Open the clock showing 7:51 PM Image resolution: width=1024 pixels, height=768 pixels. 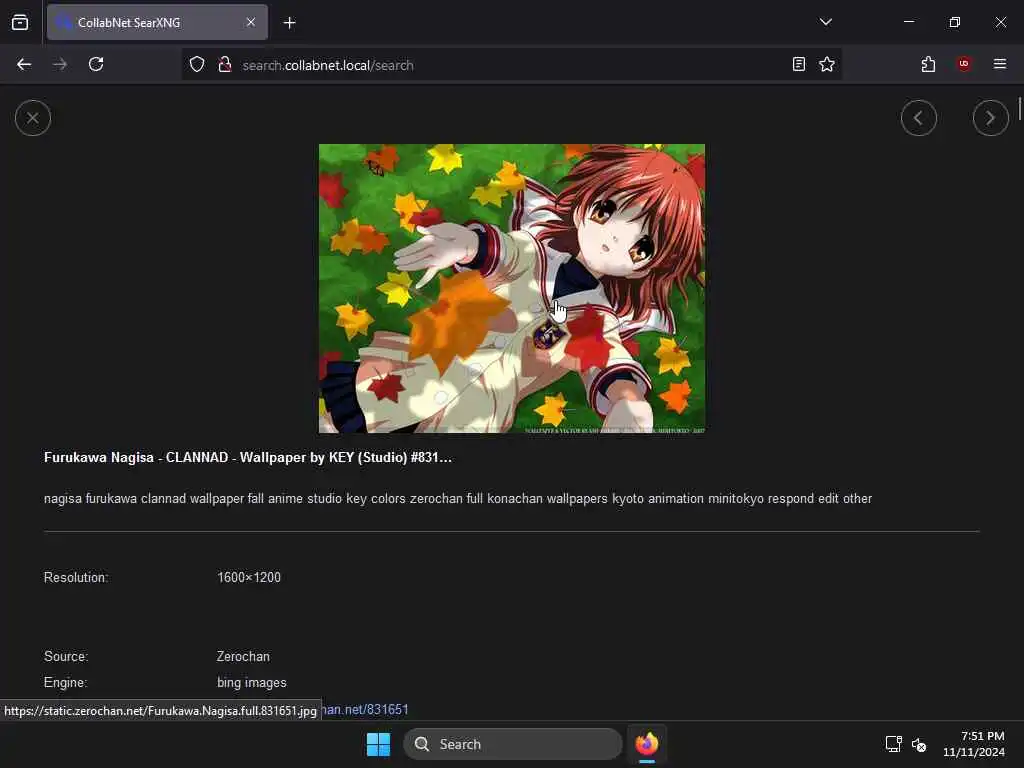click(974, 744)
